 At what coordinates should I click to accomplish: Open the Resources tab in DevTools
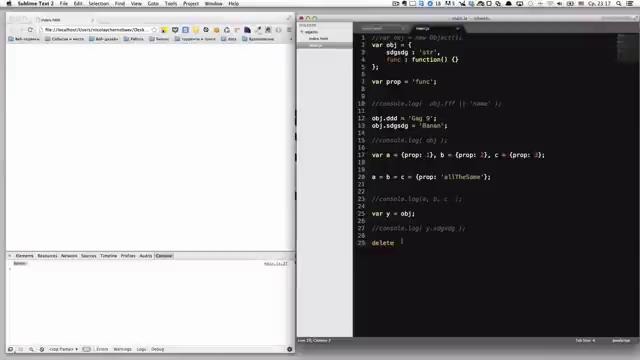point(47,256)
